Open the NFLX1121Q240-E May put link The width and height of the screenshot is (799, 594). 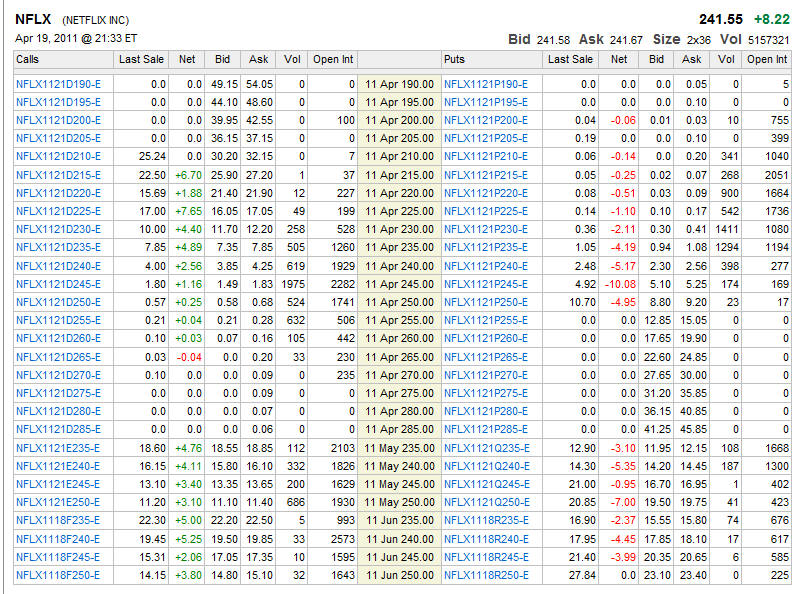click(486, 466)
